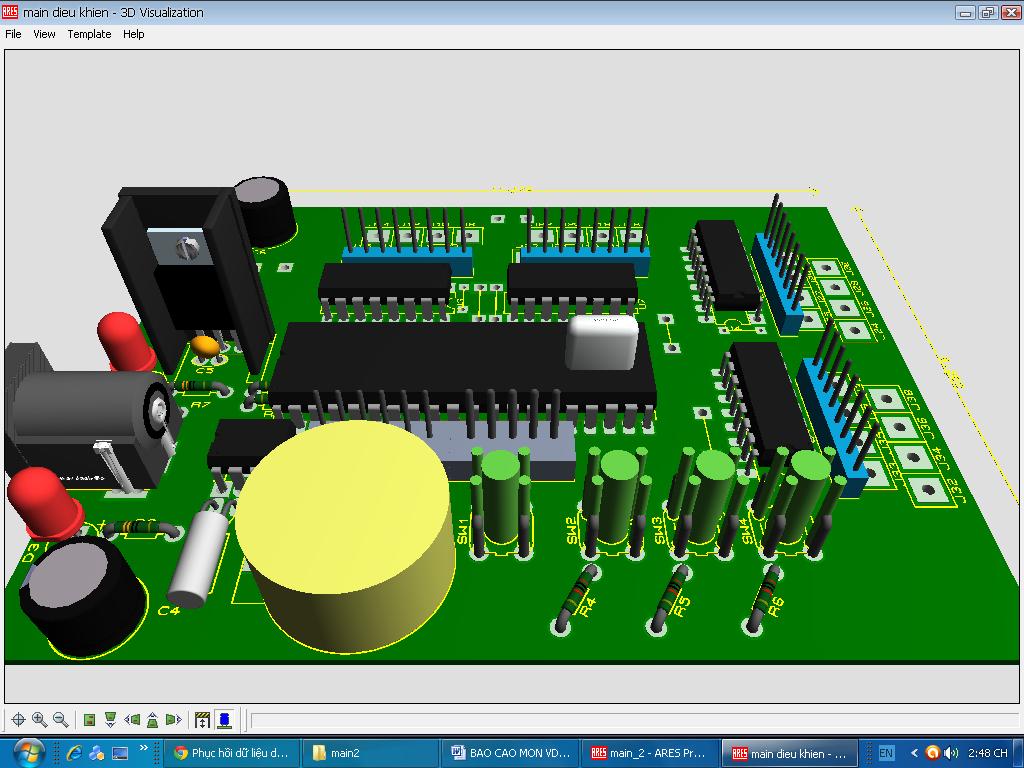
Task: Click the orange tray application icon
Action: 933,753
